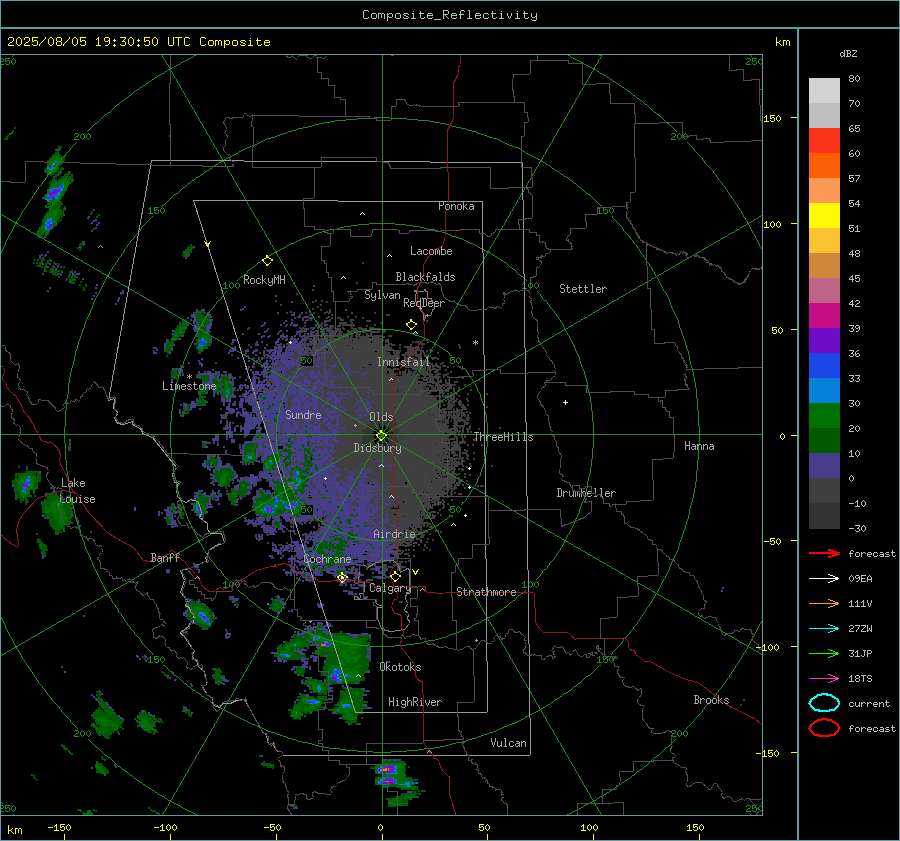
Task: Select the 65 dBZ red swatch
Action: (824, 140)
